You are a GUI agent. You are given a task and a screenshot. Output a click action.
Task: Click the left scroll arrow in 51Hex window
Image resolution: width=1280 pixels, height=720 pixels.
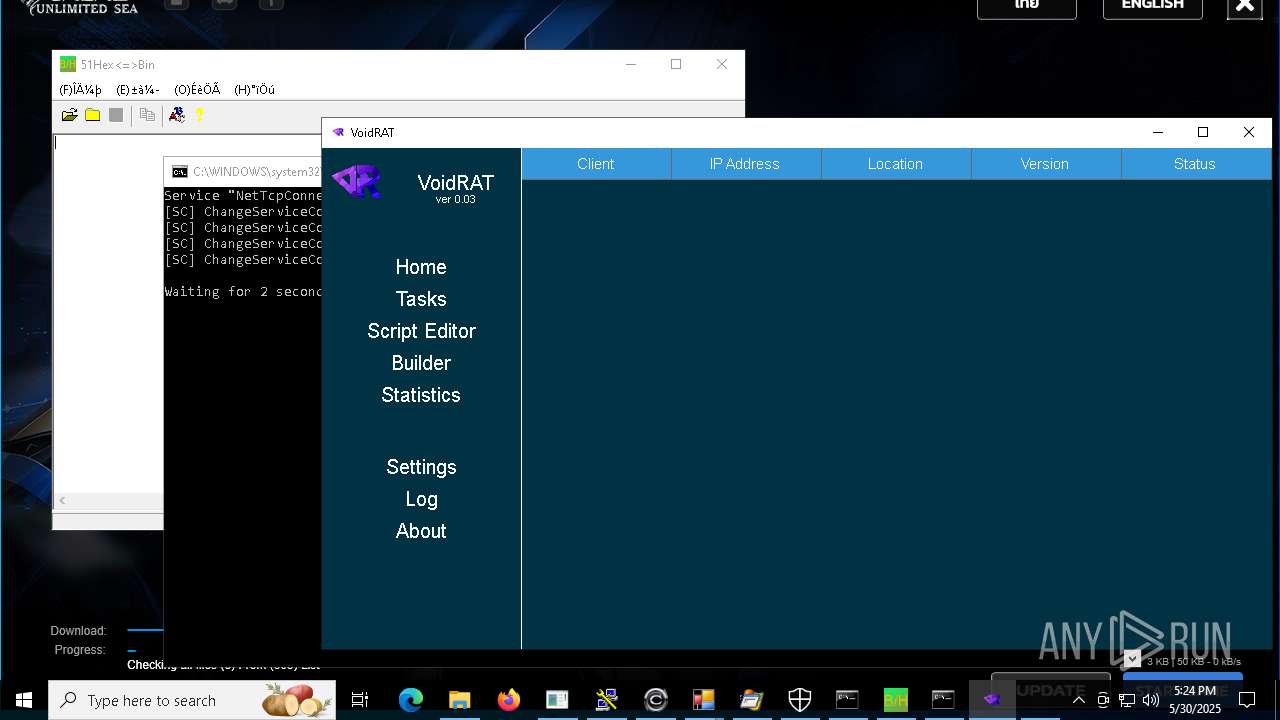click(x=62, y=500)
